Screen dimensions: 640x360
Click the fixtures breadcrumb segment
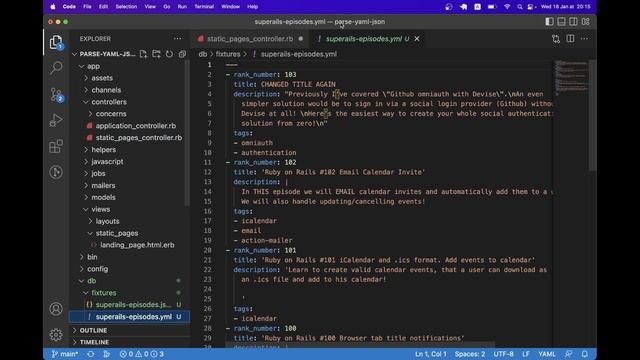click(x=228, y=54)
